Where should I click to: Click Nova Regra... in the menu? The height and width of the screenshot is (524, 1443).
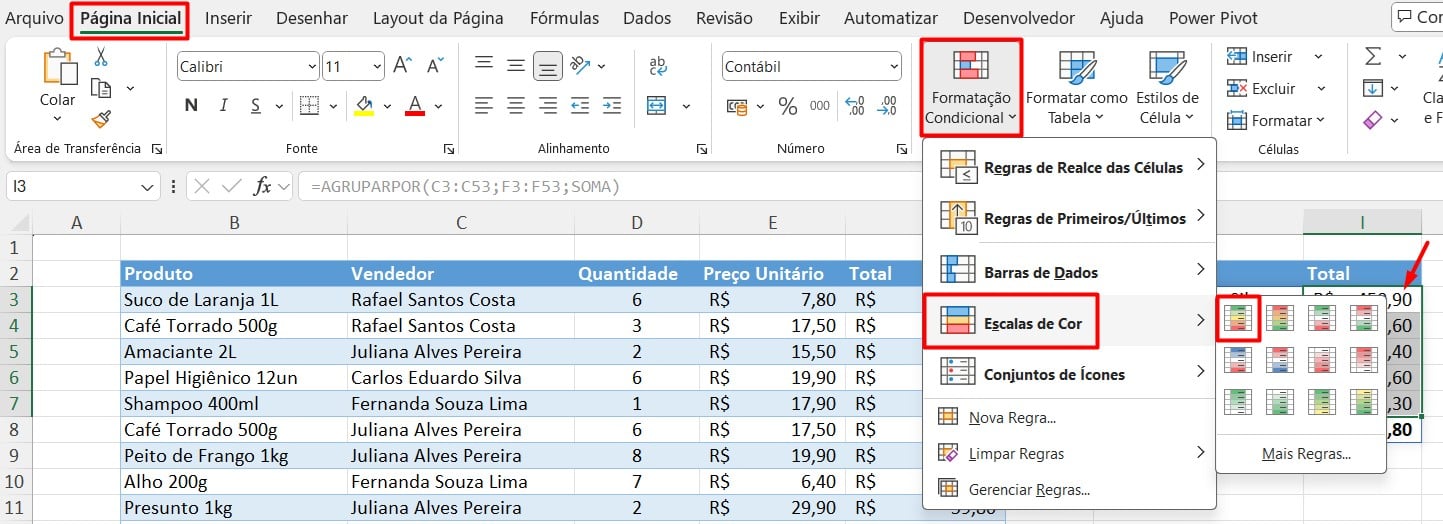click(1069, 418)
